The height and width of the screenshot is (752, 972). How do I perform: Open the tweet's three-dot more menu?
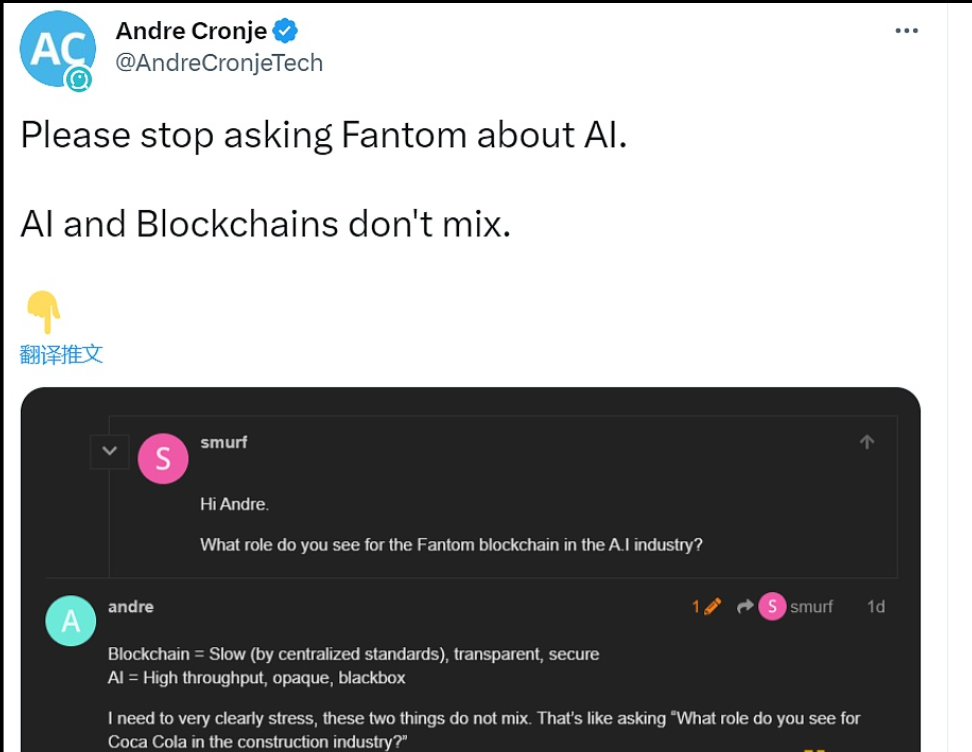tap(906, 31)
